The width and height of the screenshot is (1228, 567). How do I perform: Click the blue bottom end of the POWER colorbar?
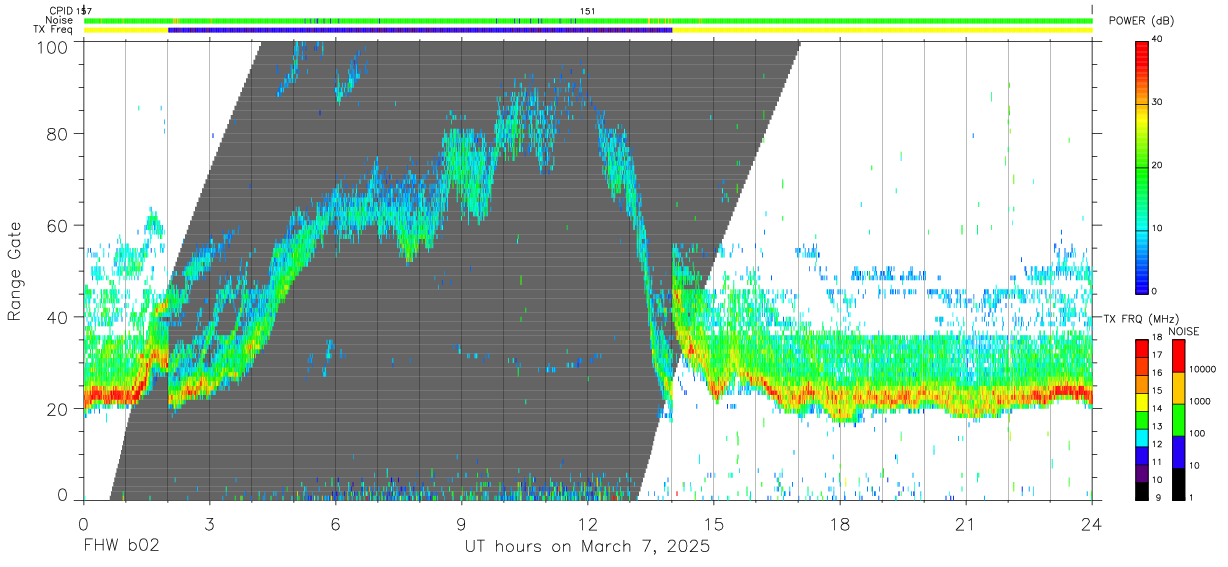(x=1142, y=286)
